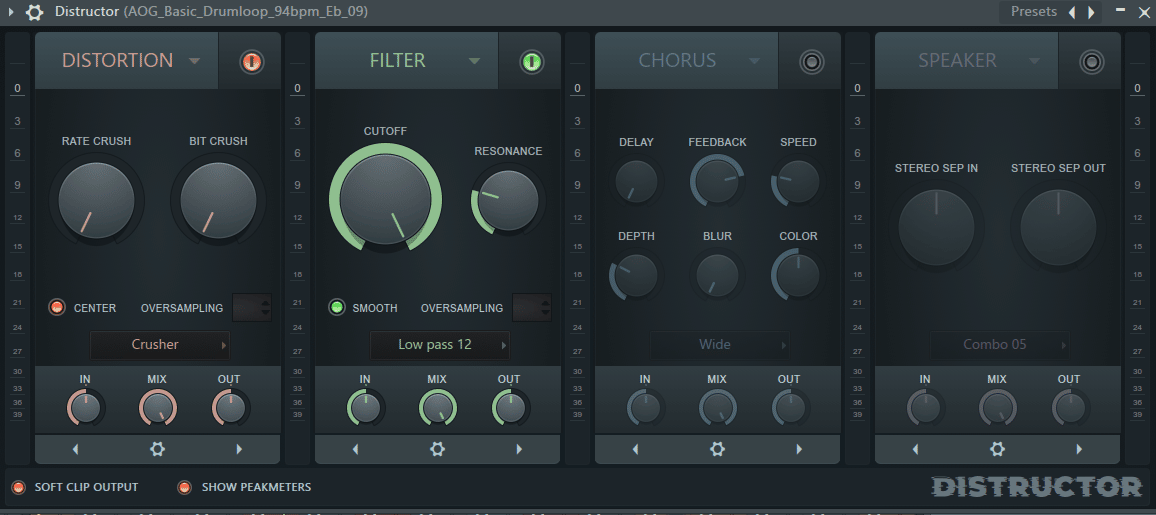
Task: Click the Speaker OUT knob
Action: pyautogui.click(x=1070, y=408)
